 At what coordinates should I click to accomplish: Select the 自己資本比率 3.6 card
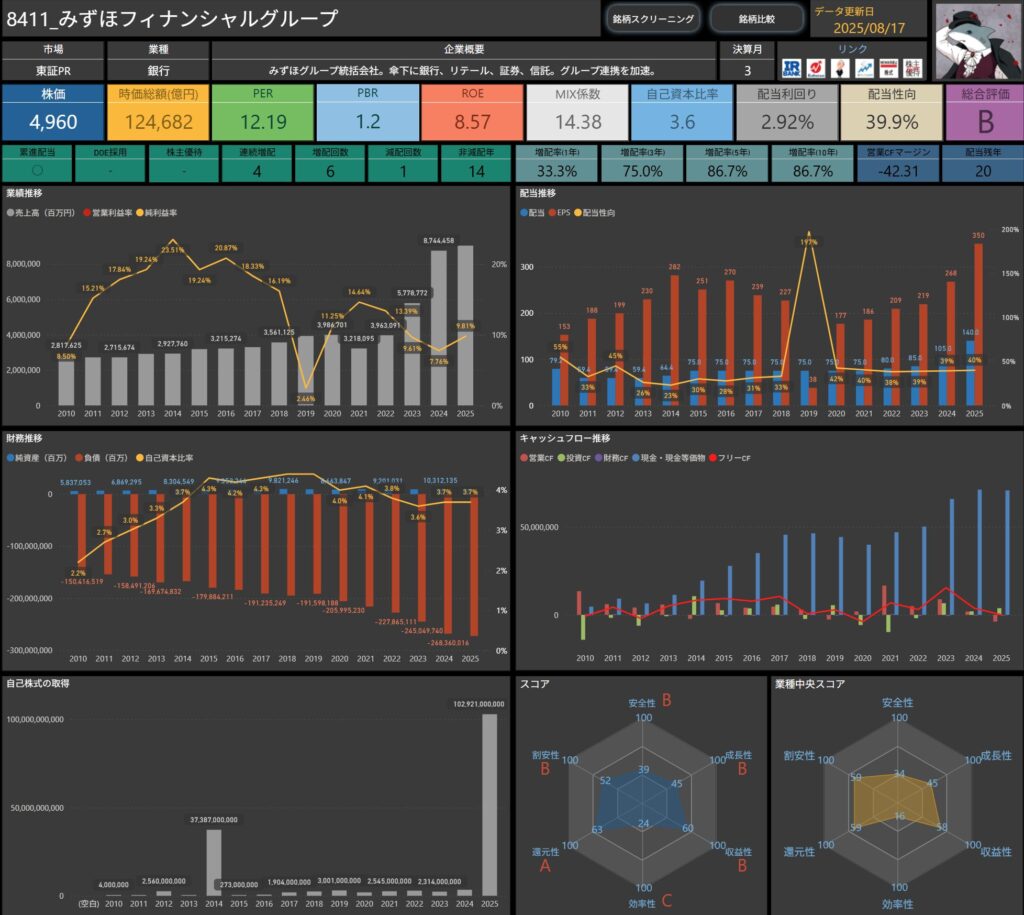[x=682, y=112]
